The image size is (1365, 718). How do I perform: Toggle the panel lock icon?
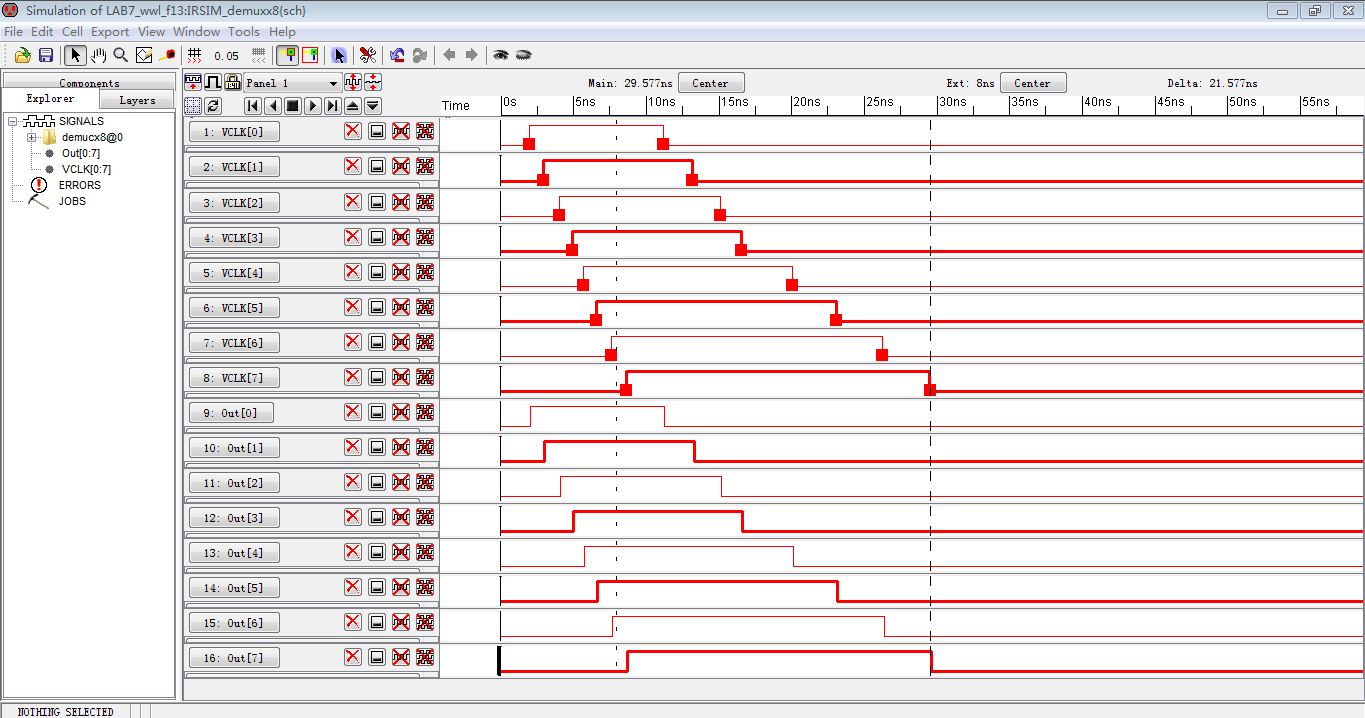coord(232,83)
